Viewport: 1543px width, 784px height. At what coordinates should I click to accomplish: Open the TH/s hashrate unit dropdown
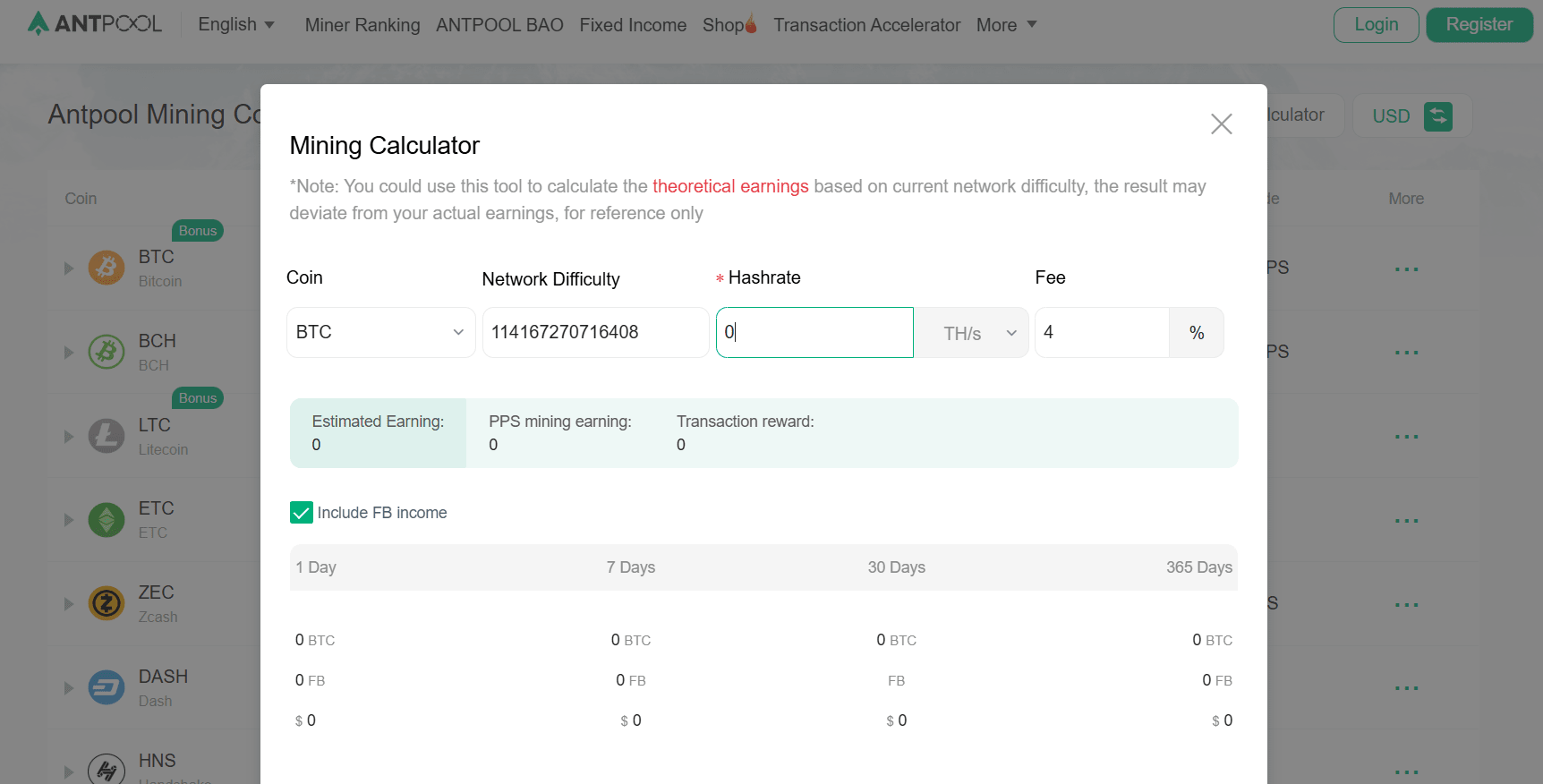click(x=971, y=333)
